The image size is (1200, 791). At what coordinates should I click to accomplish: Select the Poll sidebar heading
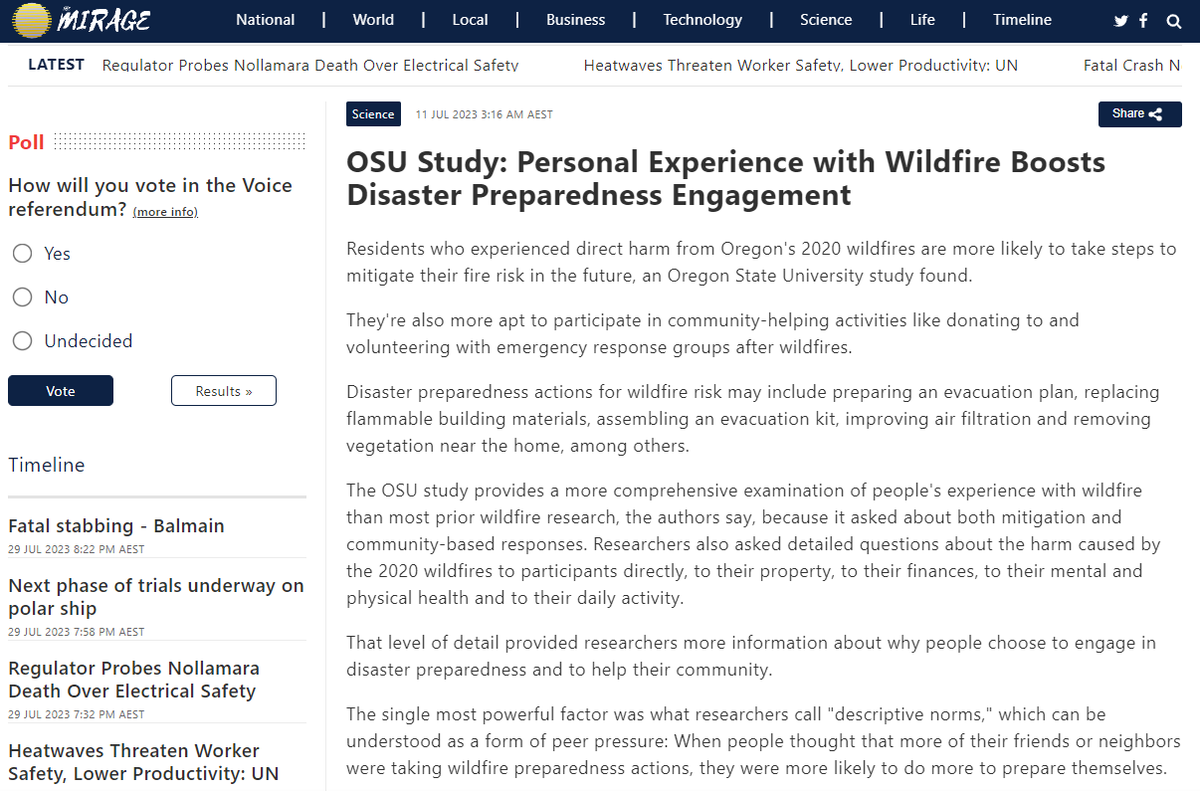[x=26, y=142]
